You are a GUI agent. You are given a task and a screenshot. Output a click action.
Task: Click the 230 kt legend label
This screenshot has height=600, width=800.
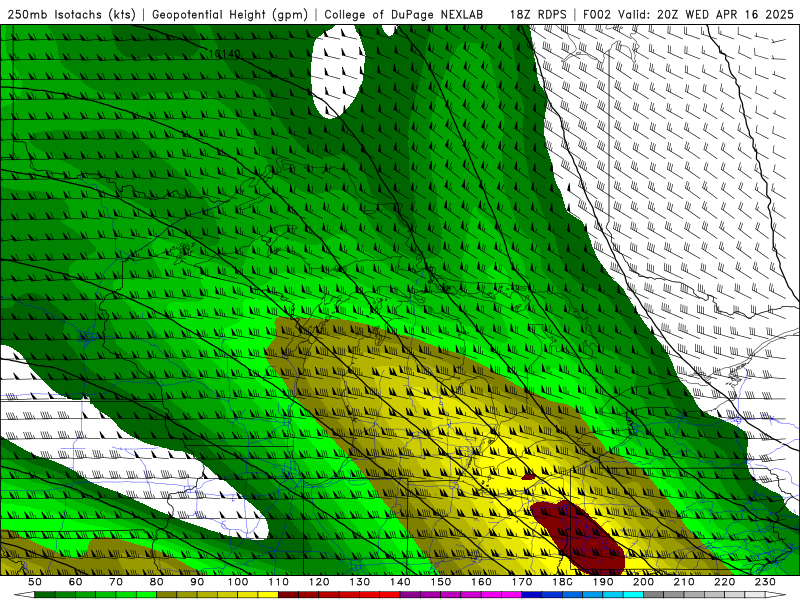(765, 582)
